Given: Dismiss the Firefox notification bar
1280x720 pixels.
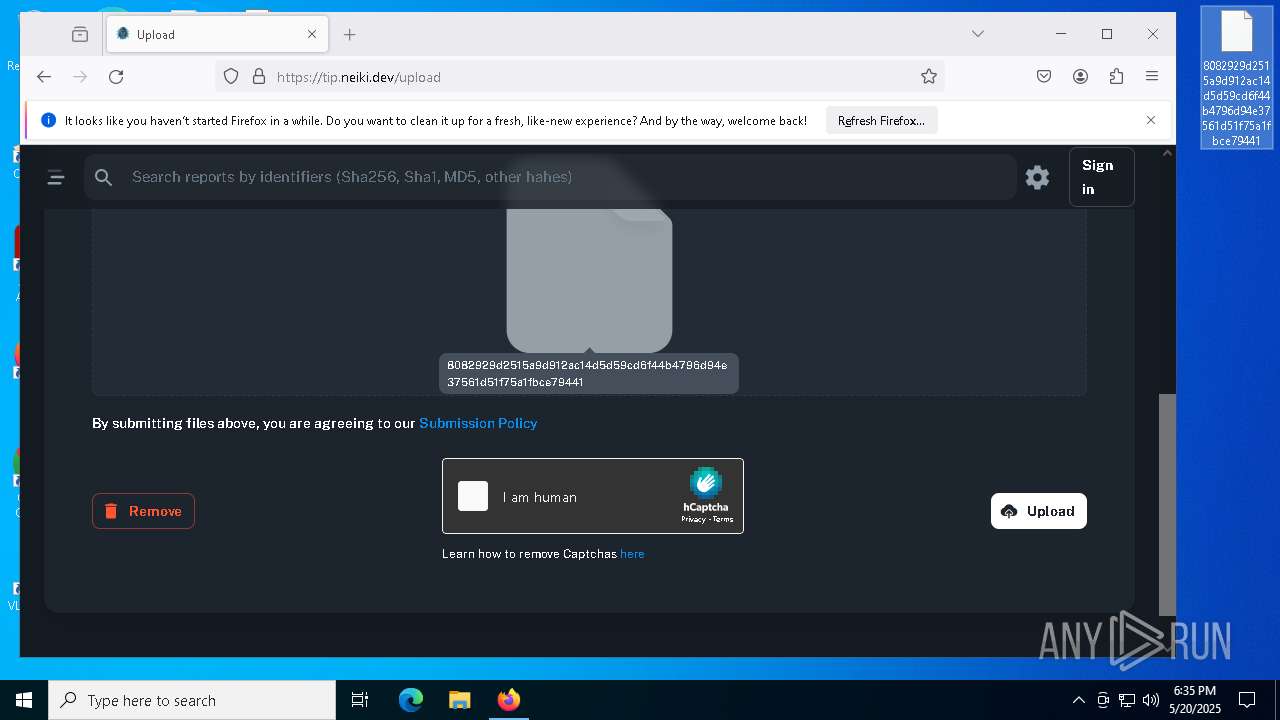Looking at the screenshot, I should click(x=1151, y=120).
